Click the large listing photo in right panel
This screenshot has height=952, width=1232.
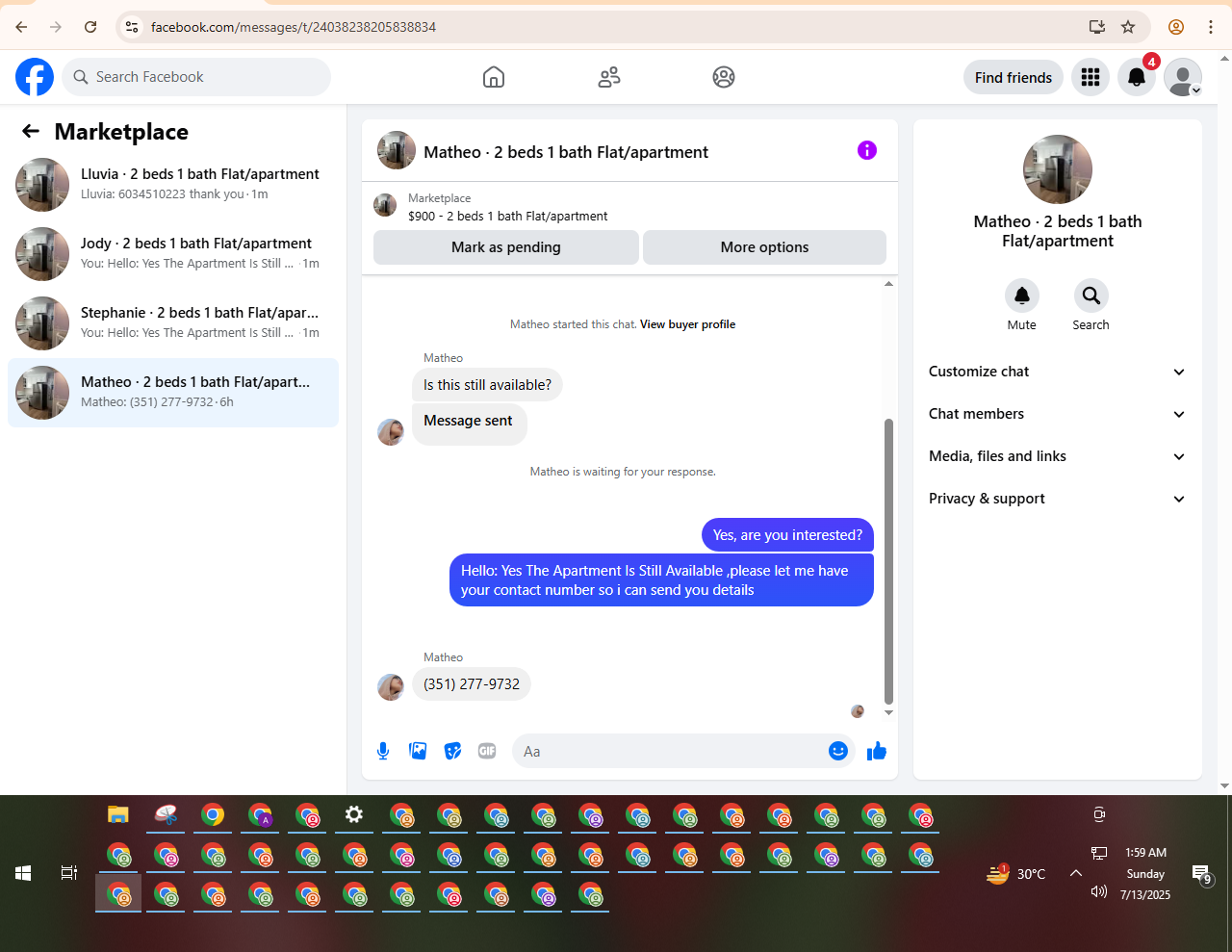(1058, 169)
